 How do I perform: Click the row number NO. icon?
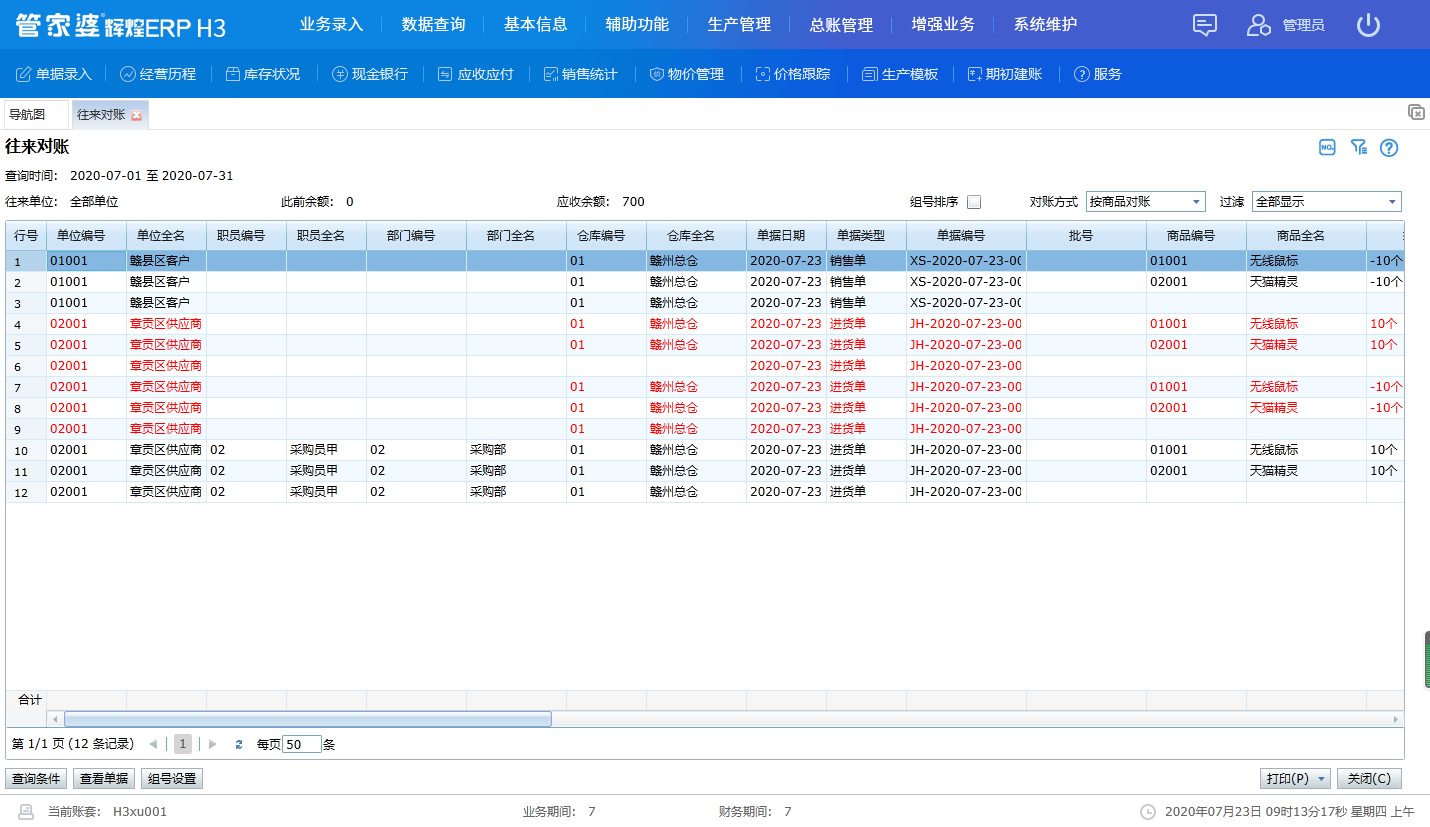point(1327,148)
